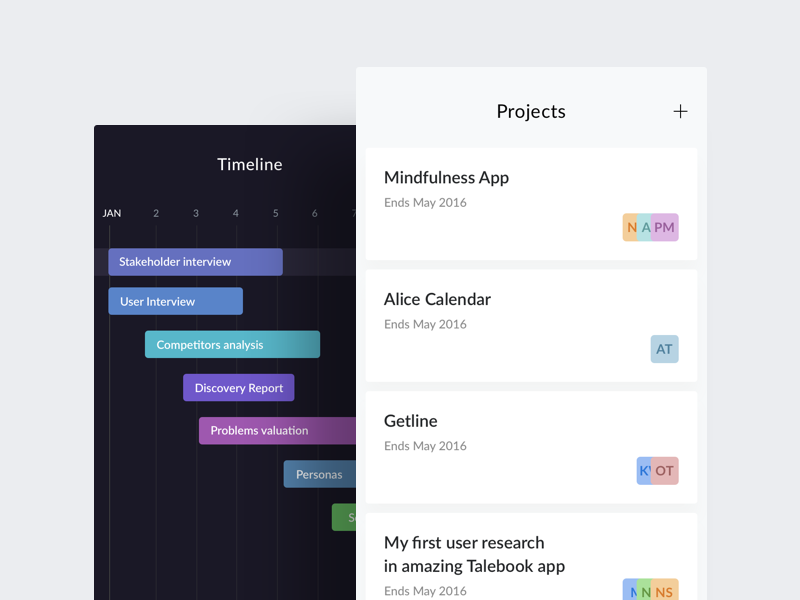The image size is (800, 600).
Task: Click the blue K avatar on Getline
Action: [643, 471]
